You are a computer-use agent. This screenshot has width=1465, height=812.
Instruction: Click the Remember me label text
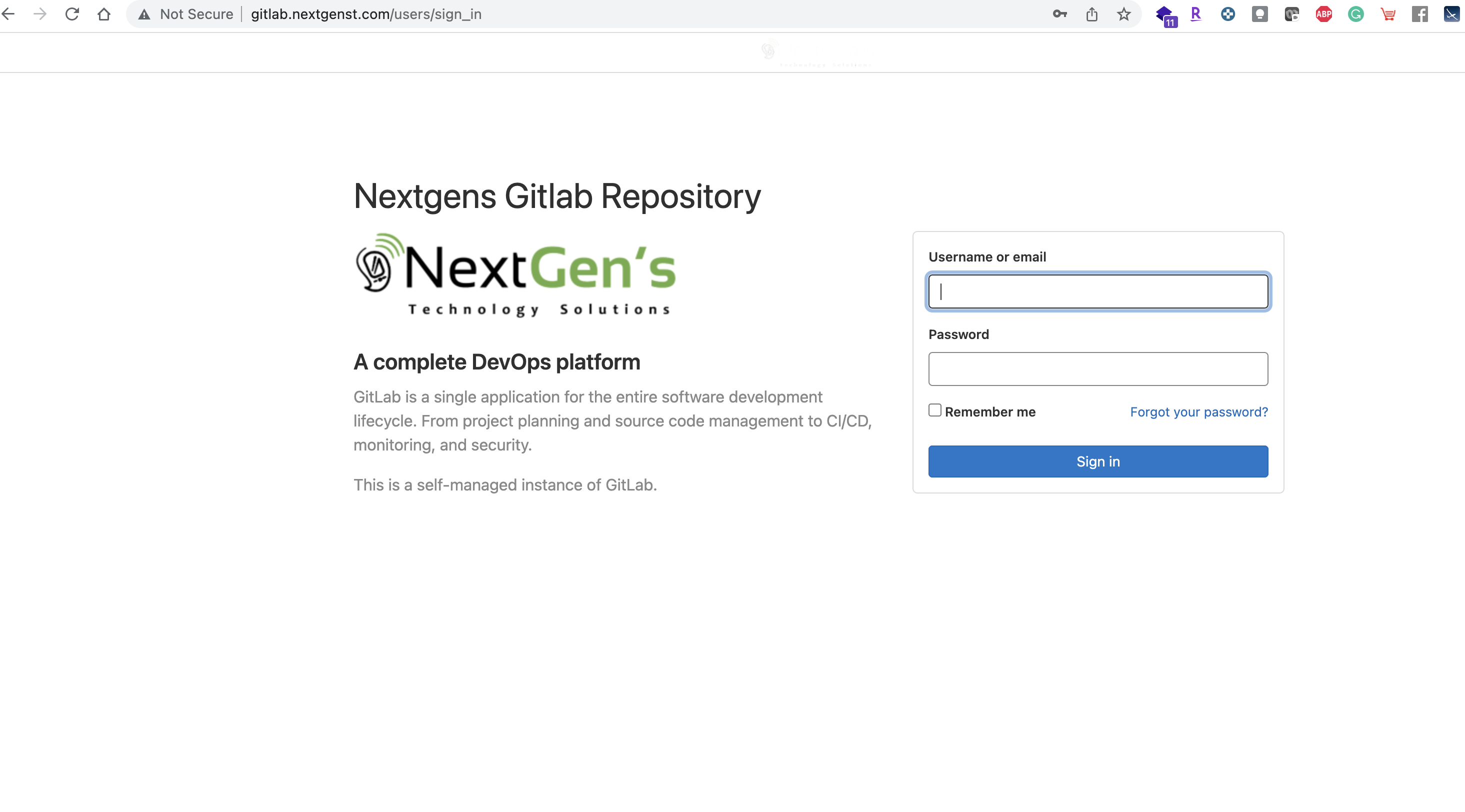(990, 411)
